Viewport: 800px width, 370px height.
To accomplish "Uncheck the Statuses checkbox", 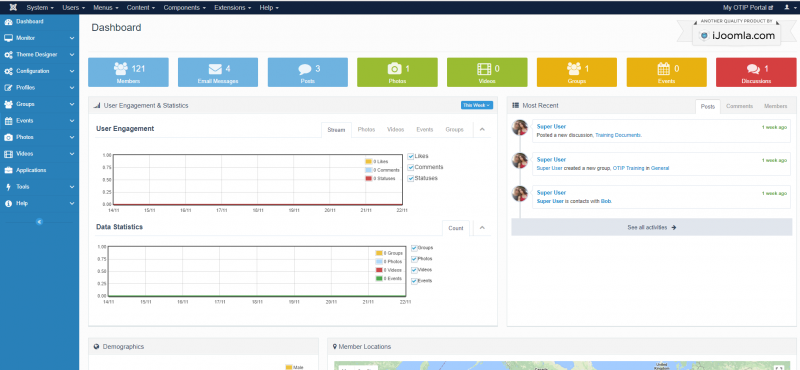I will click(x=411, y=178).
